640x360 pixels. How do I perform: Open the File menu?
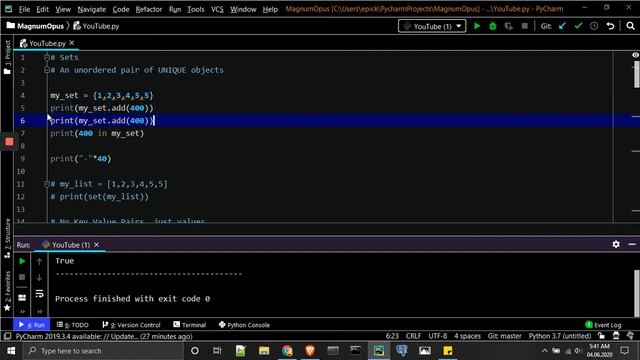(24, 9)
